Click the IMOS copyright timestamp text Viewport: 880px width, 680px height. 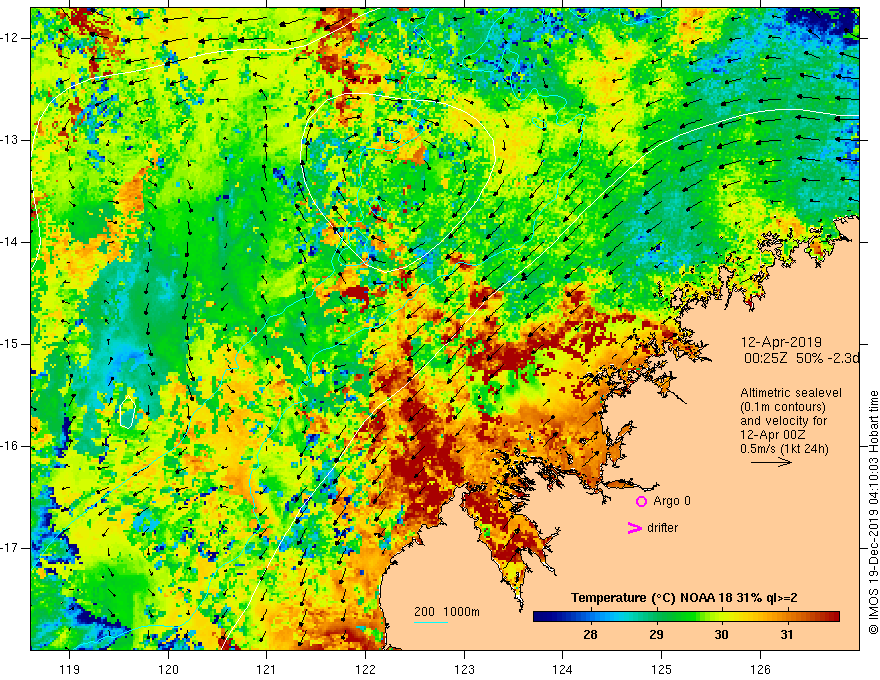873,513
